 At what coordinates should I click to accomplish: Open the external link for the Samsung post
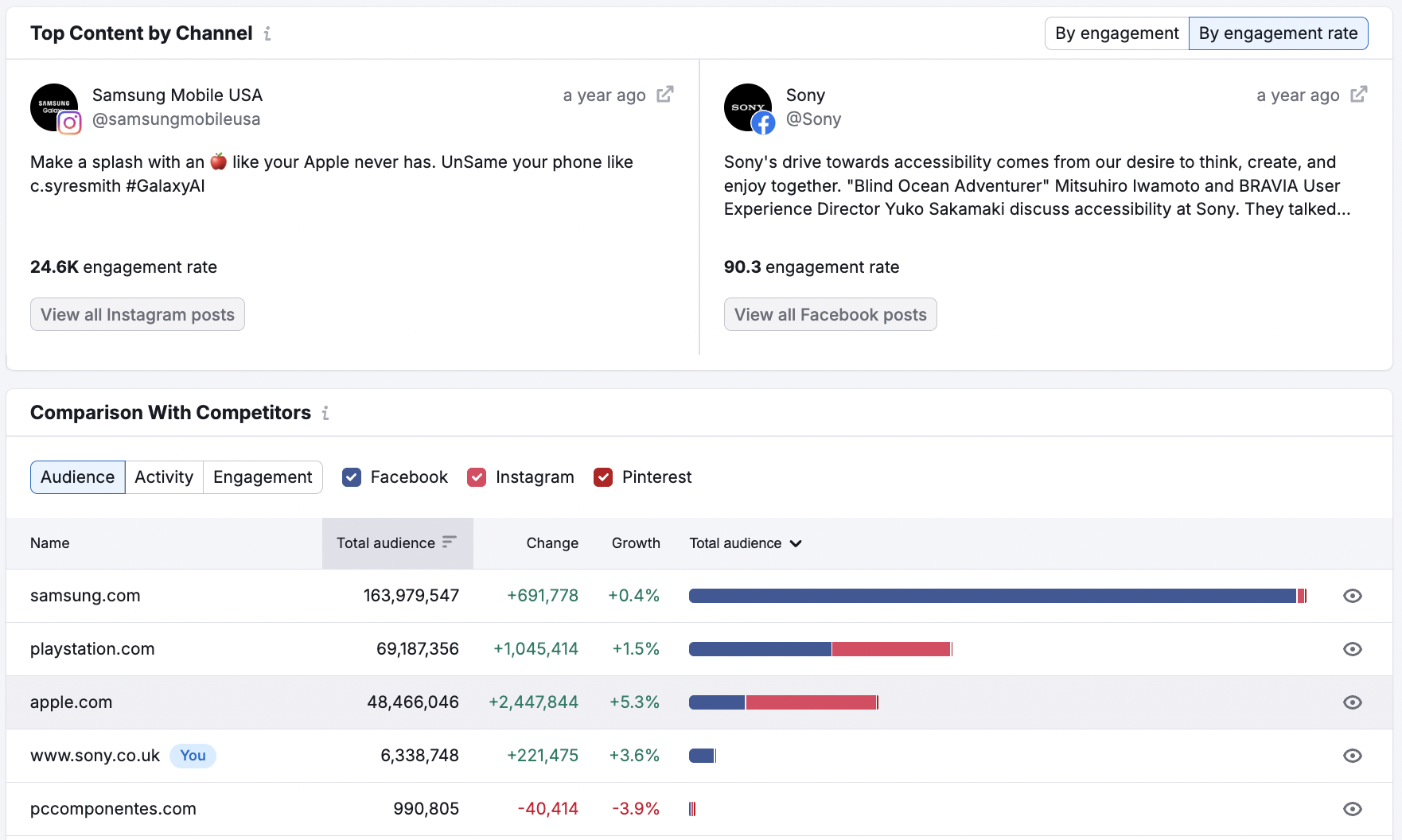(x=665, y=94)
